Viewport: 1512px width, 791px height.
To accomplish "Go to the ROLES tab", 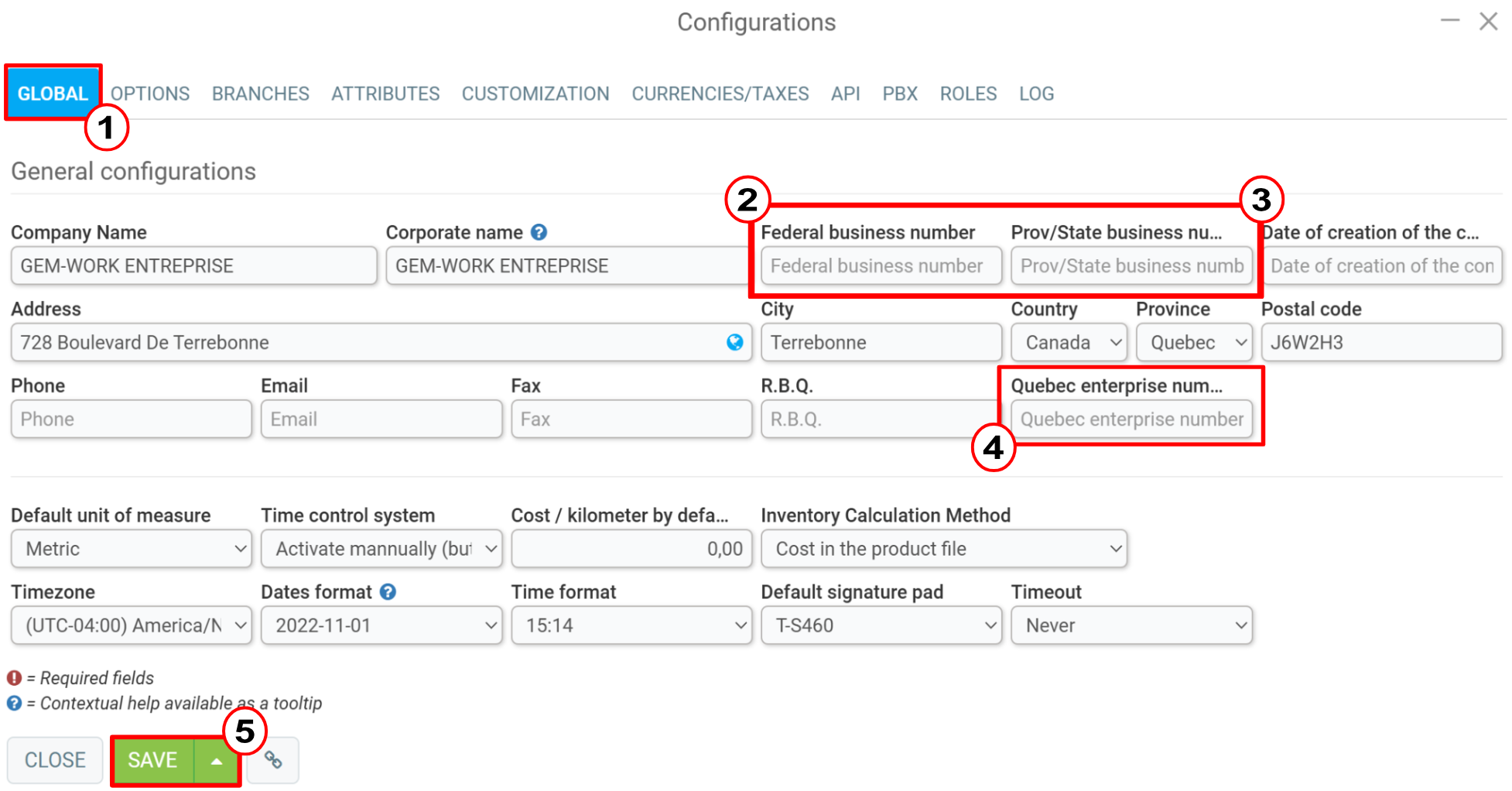I will tap(968, 94).
